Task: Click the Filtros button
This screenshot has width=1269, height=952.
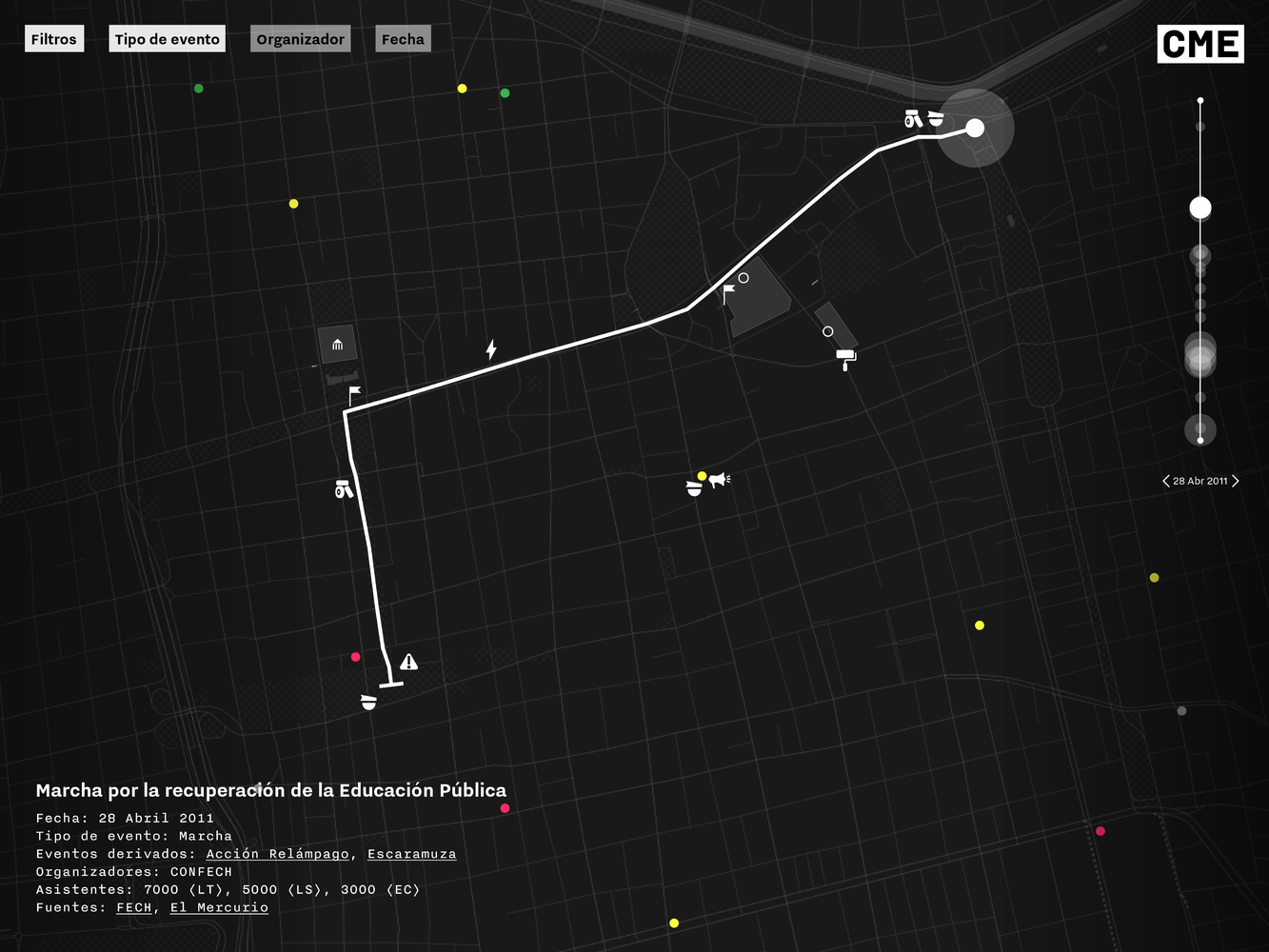Action: [x=54, y=39]
